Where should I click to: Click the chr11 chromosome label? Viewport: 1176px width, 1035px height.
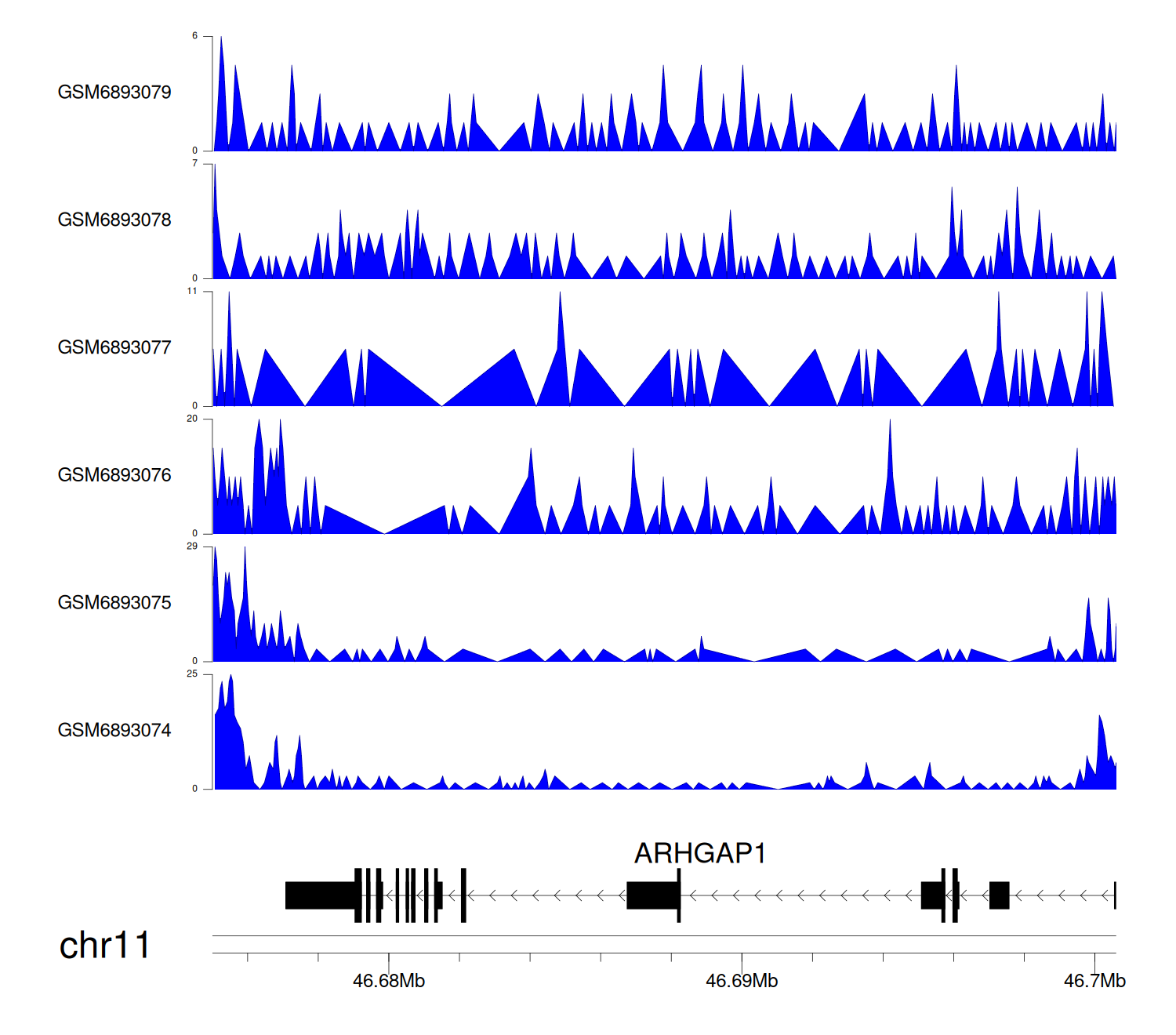(x=104, y=946)
